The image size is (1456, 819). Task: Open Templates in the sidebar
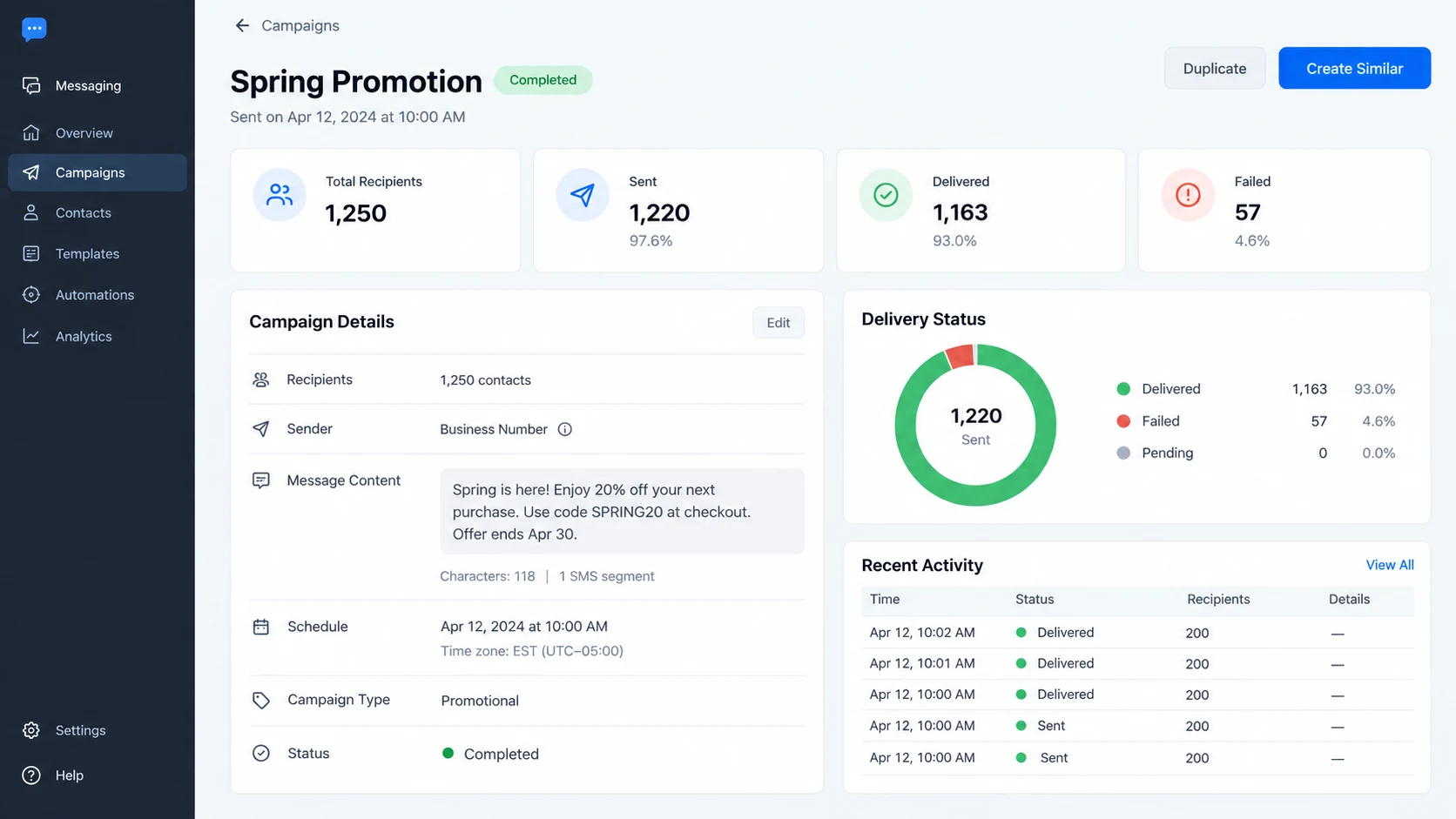coord(98,253)
